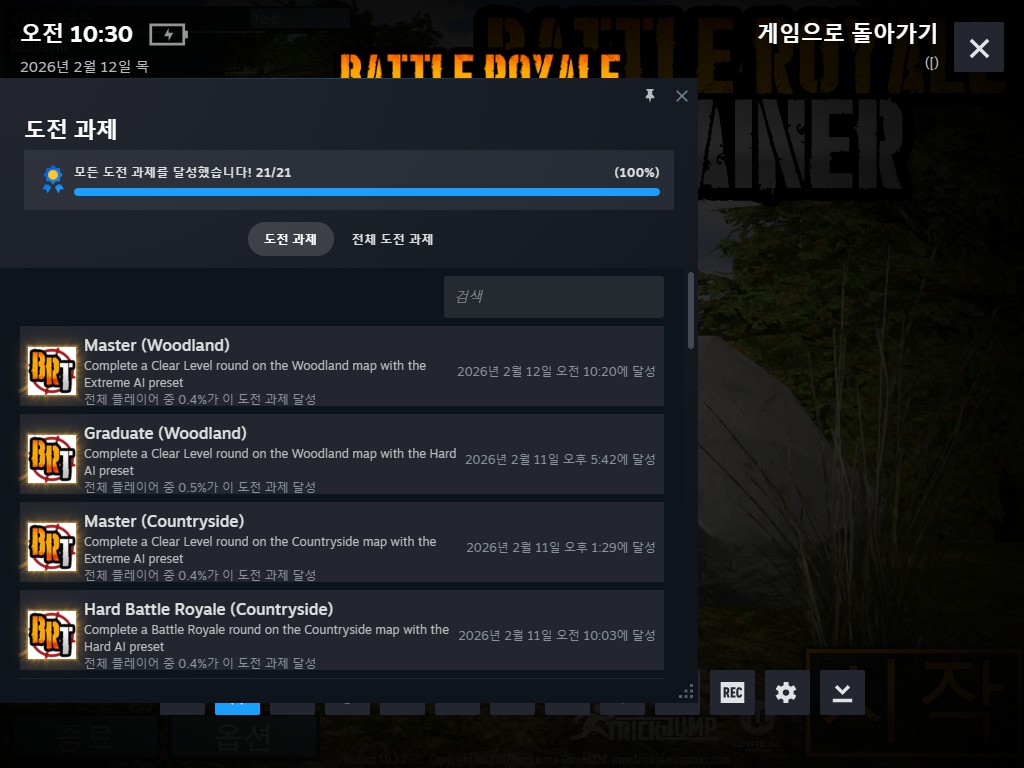Click the '도전 과제' panel heading
Image resolution: width=1024 pixels, height=768 pixels.
click(71, 129)
